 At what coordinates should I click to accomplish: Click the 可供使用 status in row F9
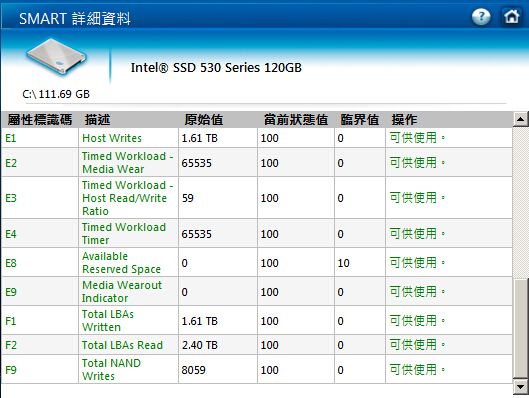pos(417,370)
